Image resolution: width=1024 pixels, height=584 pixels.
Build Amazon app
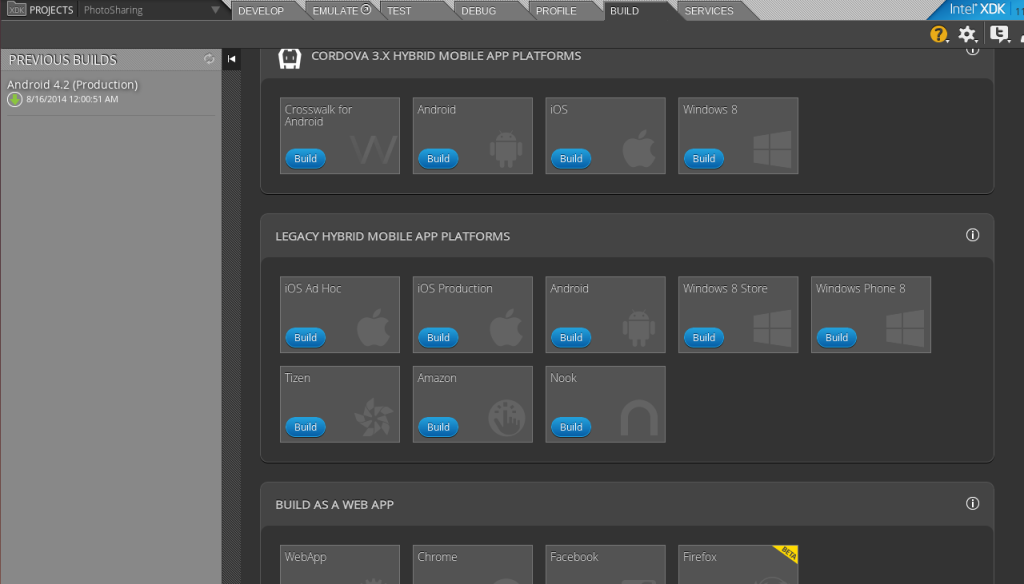click(x=438, y=427)
